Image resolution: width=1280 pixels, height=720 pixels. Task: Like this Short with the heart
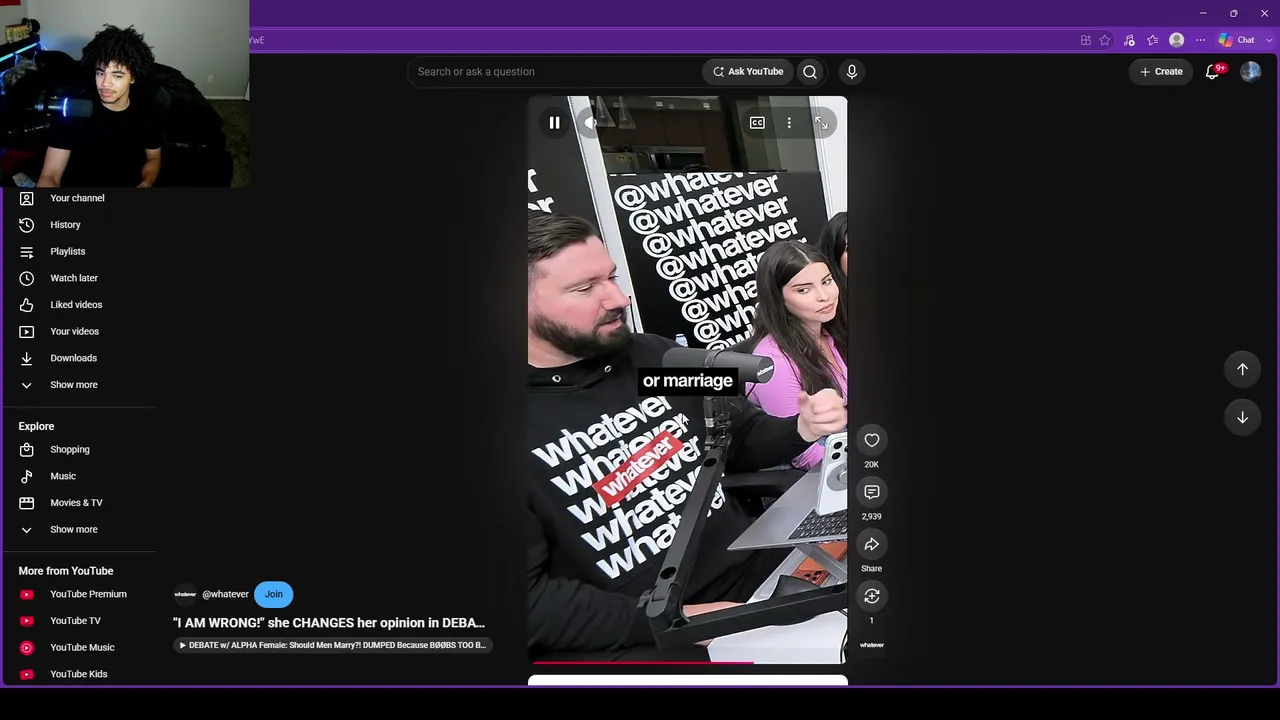tap(872, 440)
